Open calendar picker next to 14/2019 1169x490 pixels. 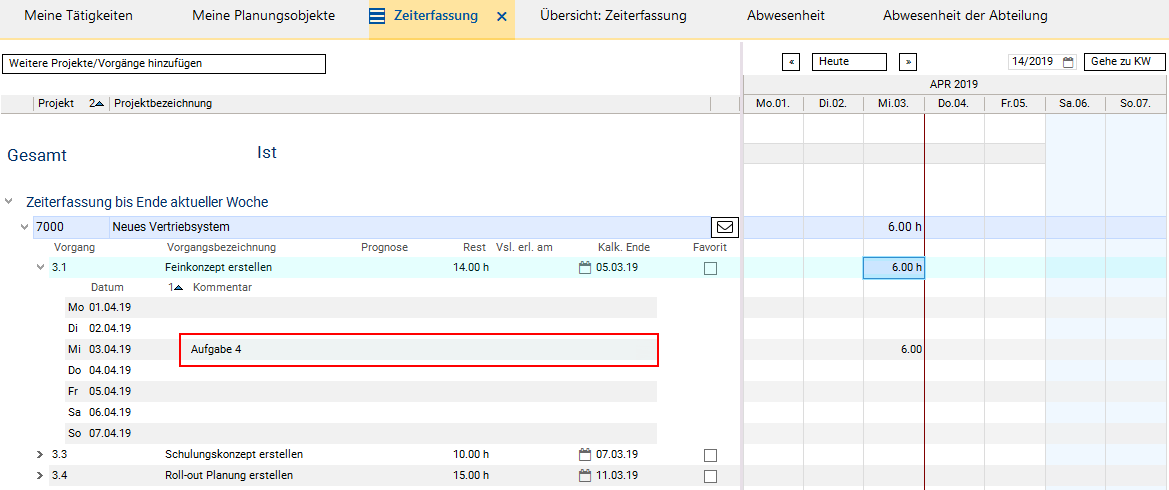click(x=1068, y=63)
